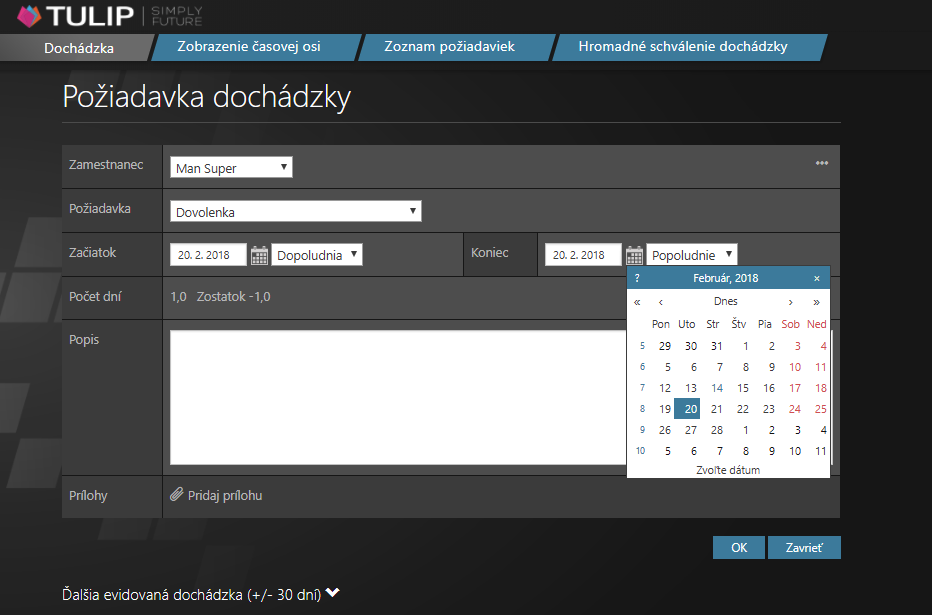Go to next month in calendar
This screenshot has width=932, height=615.
(x=791, y=301)
